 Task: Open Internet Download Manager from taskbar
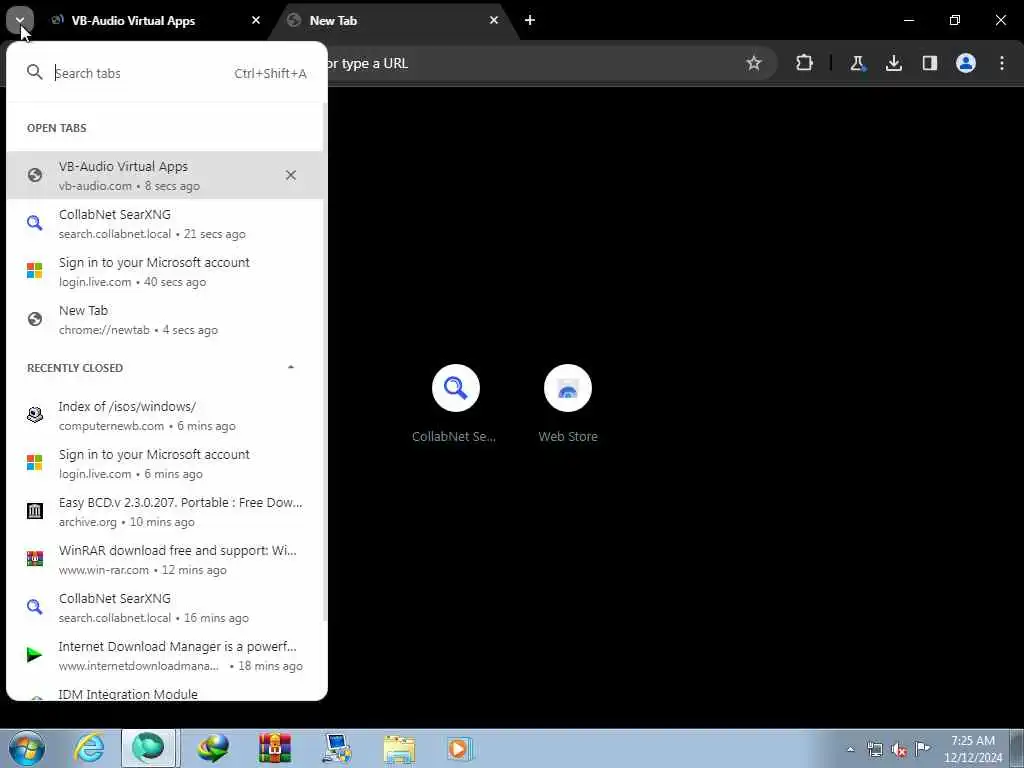[x=213, y=748]
